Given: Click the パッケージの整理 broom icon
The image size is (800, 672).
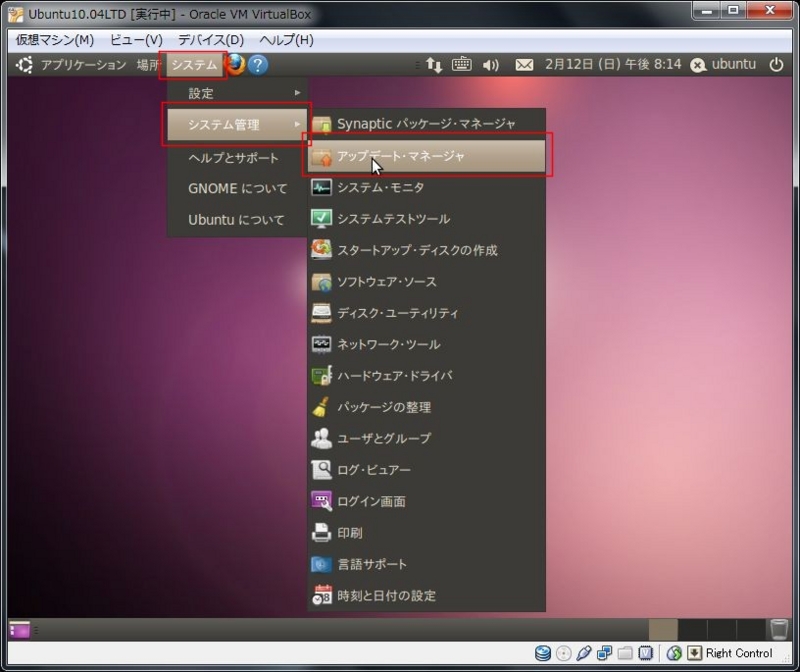Looking at the screenshot, I should tap(321, 407).
